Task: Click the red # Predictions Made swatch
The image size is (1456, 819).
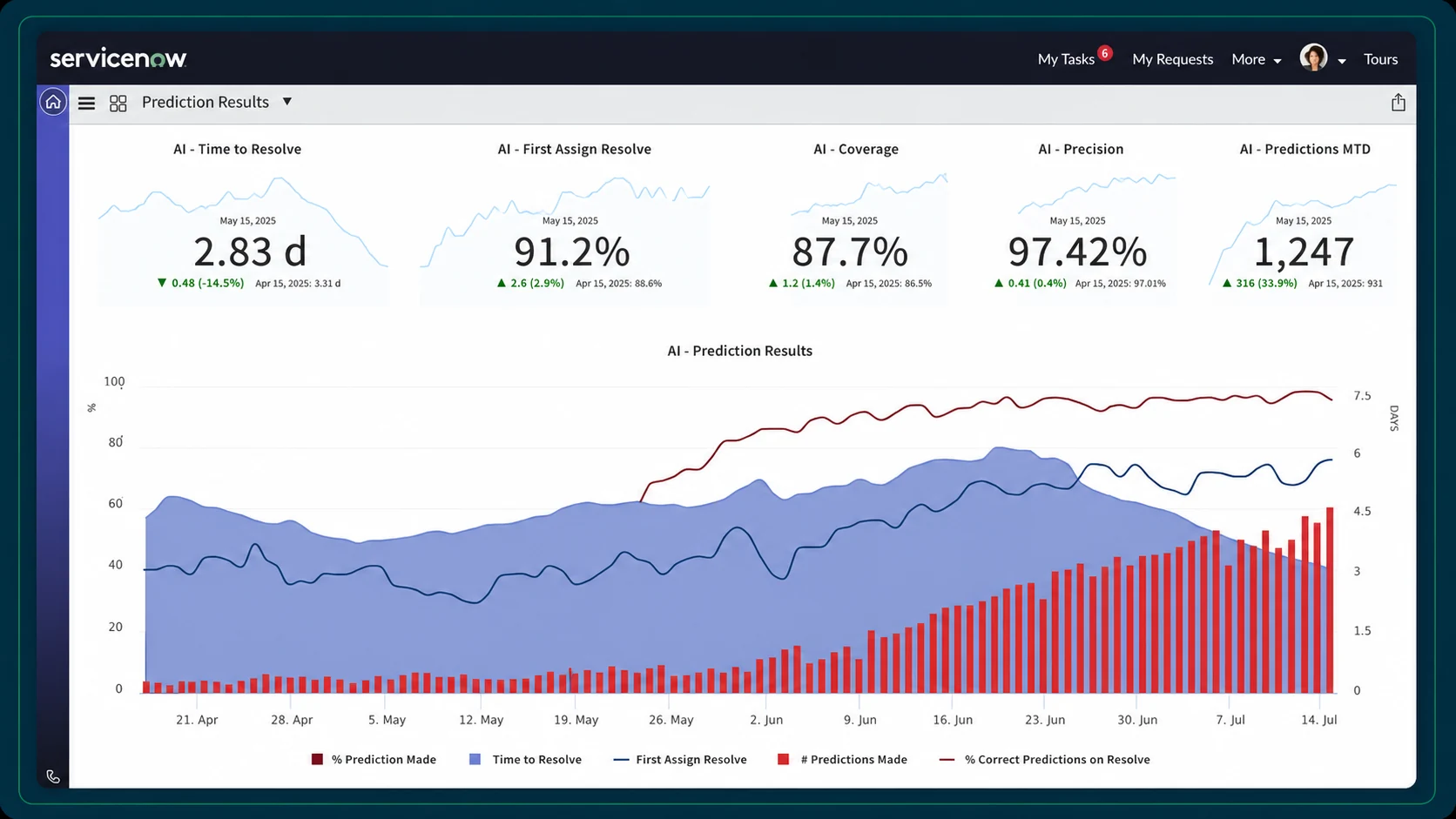Action: [783, 759]
